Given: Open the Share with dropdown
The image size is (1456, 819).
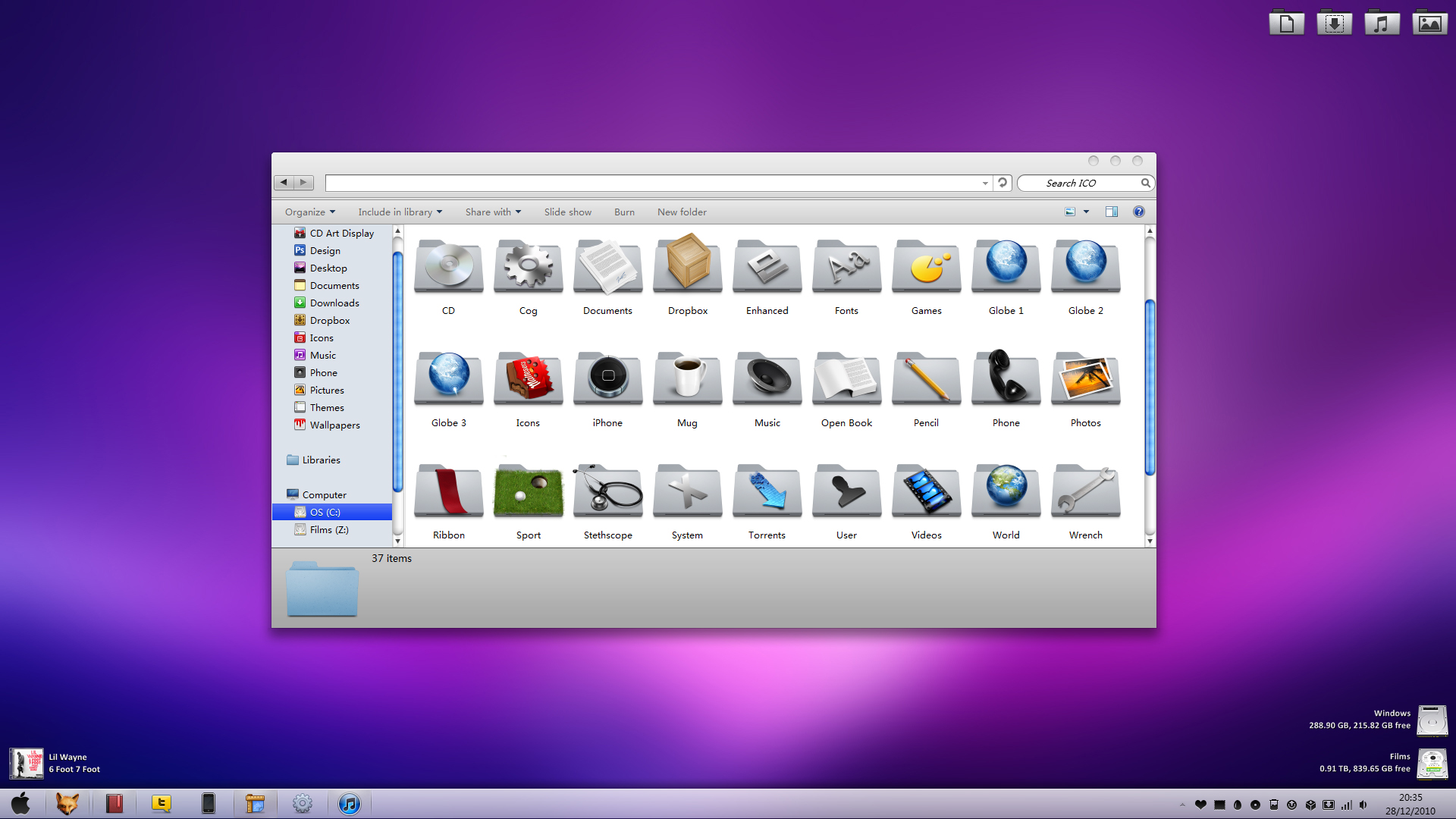Looking at the screenshot, I should (x=493, y=212).
